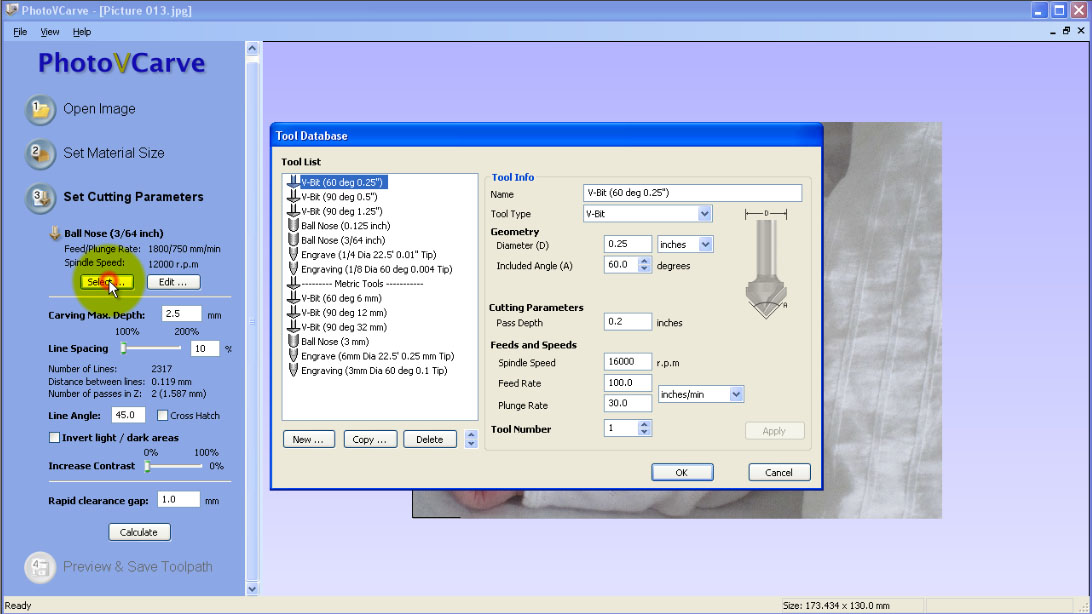Click the Line Spacing slider handle
1092x614 pixels.
coord(124,348)
